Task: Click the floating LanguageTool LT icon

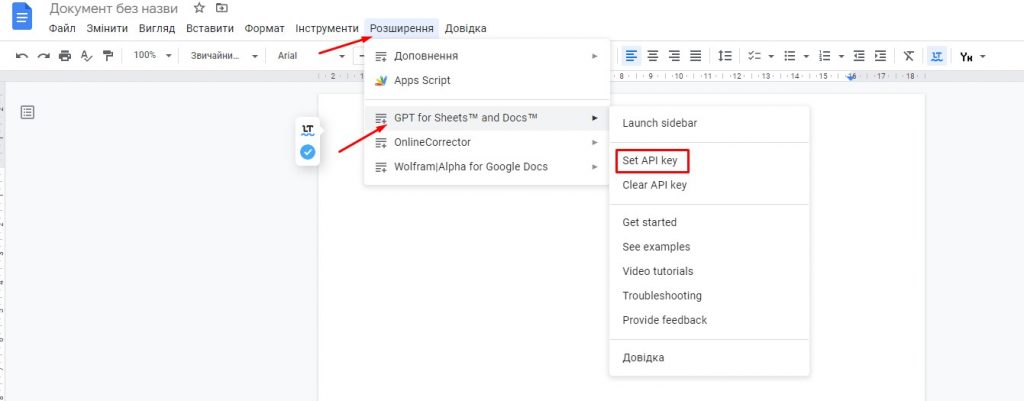Action: pyautogui.click(x=308, y=130)
